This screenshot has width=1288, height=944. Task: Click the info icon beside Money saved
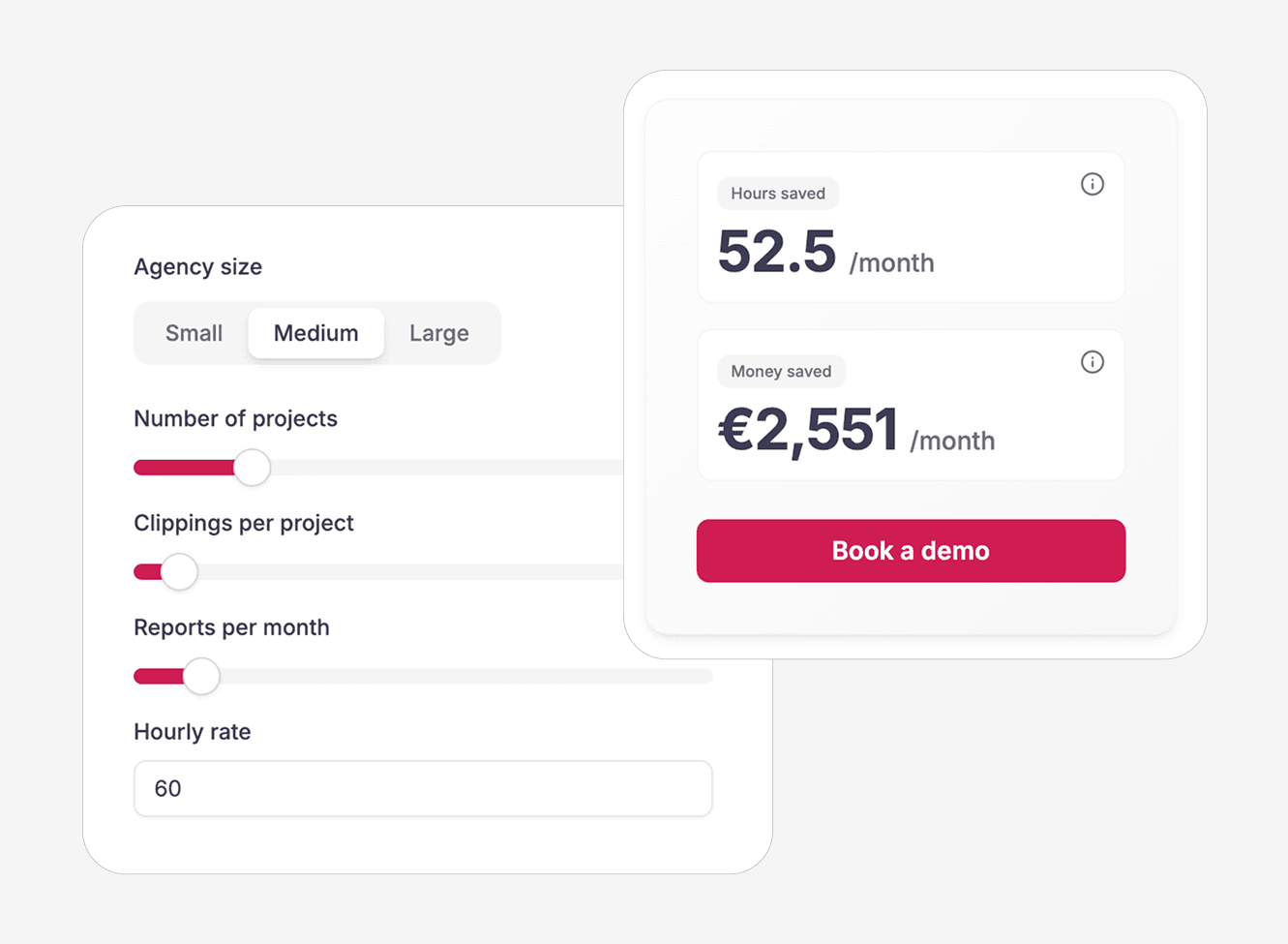pos(1092,362)
